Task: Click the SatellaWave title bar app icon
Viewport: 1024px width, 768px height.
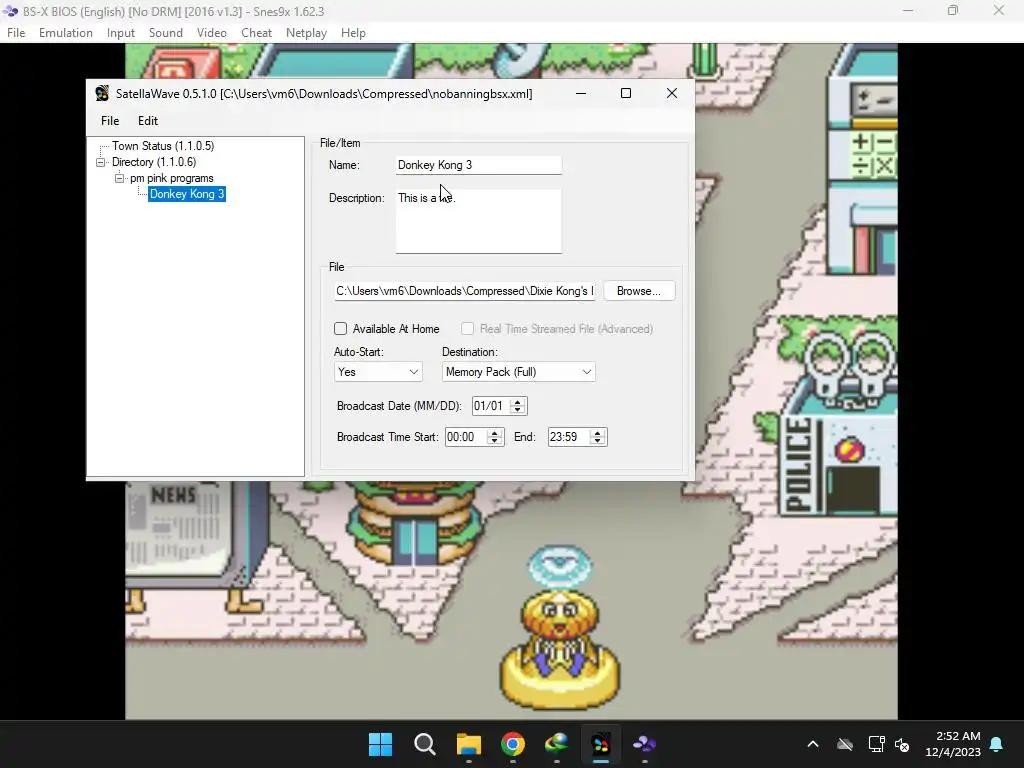Action: click(x=102, y=93)
